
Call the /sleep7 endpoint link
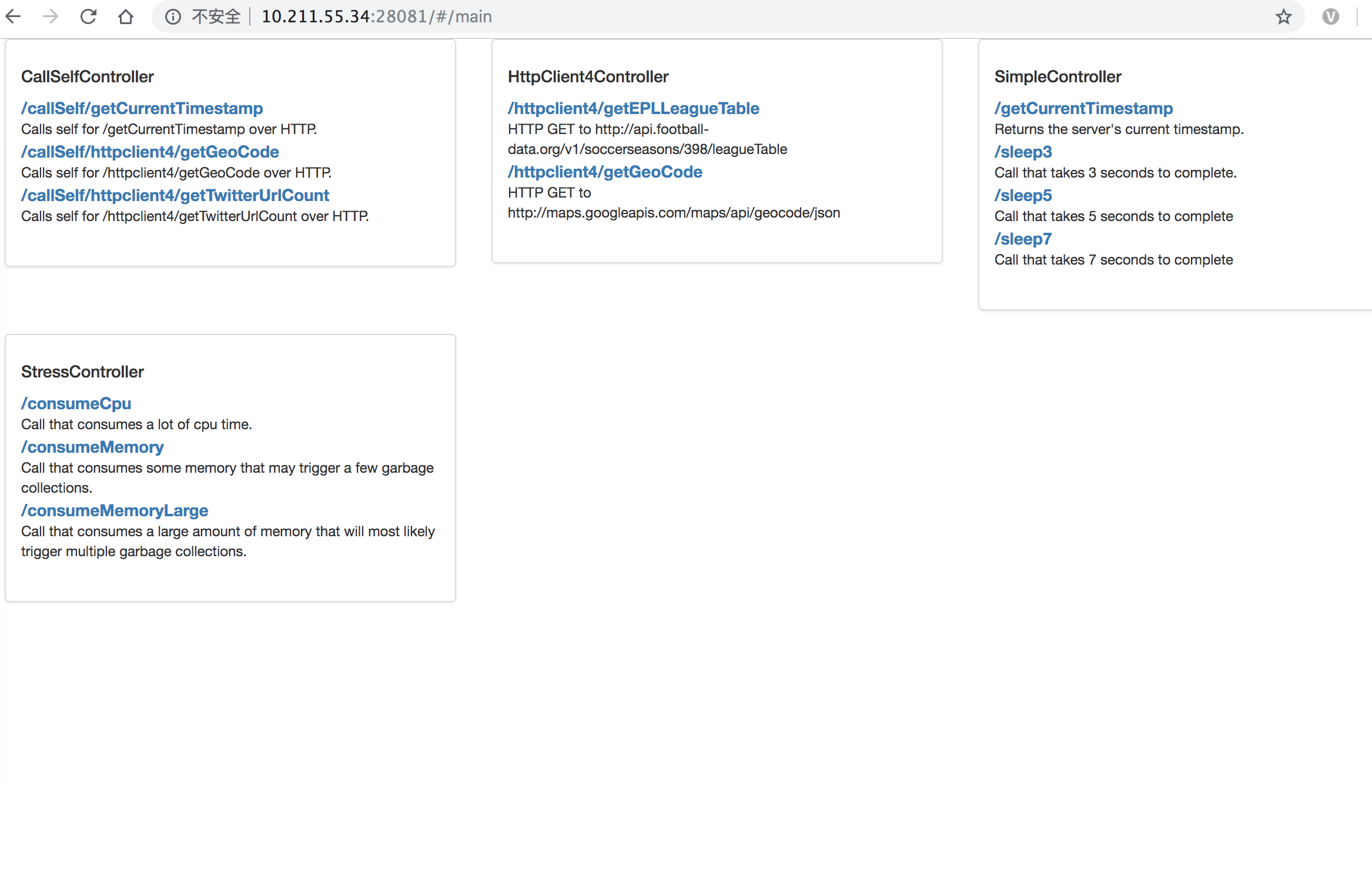point(1023,239)
